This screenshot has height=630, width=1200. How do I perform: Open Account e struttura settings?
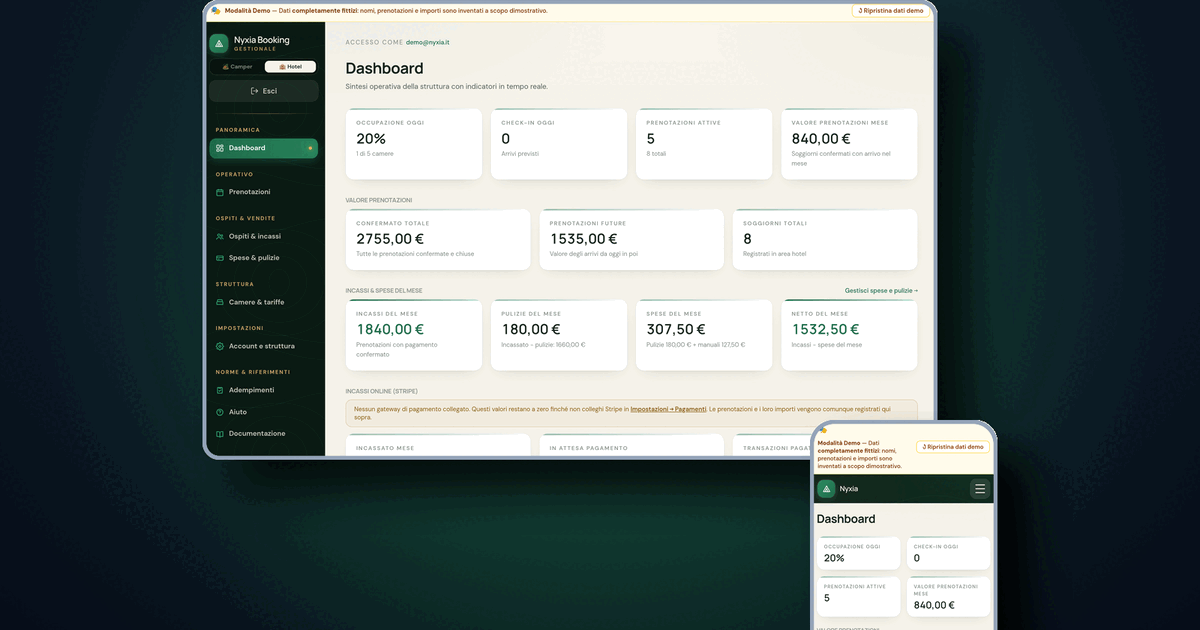click(x=264, y=346)
